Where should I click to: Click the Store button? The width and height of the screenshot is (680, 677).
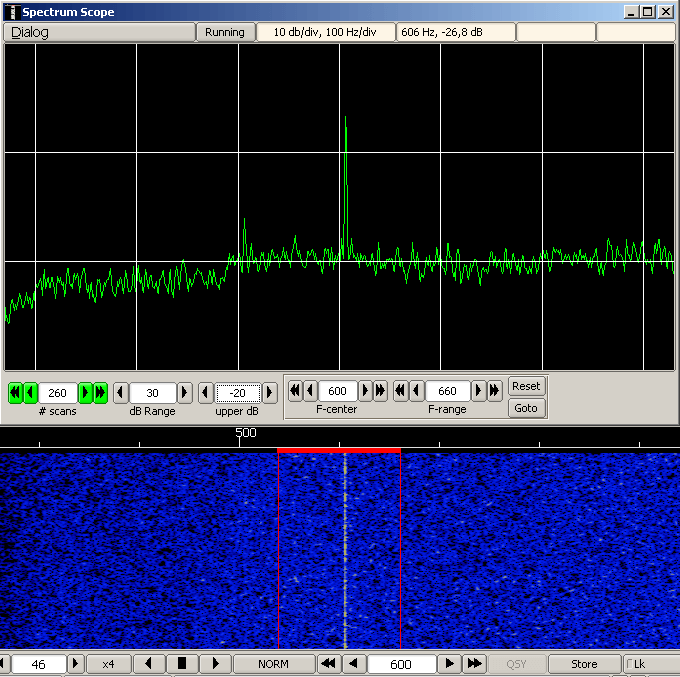[x=584, y=664]
